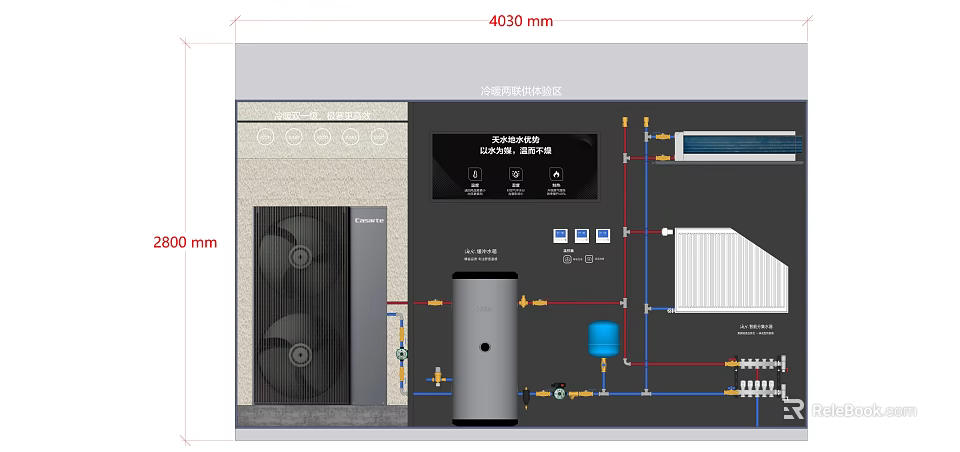Screen dimensions: 960x452
Task: Click the 4030 mm width dimension label
Action: click(x=521, y=21)
